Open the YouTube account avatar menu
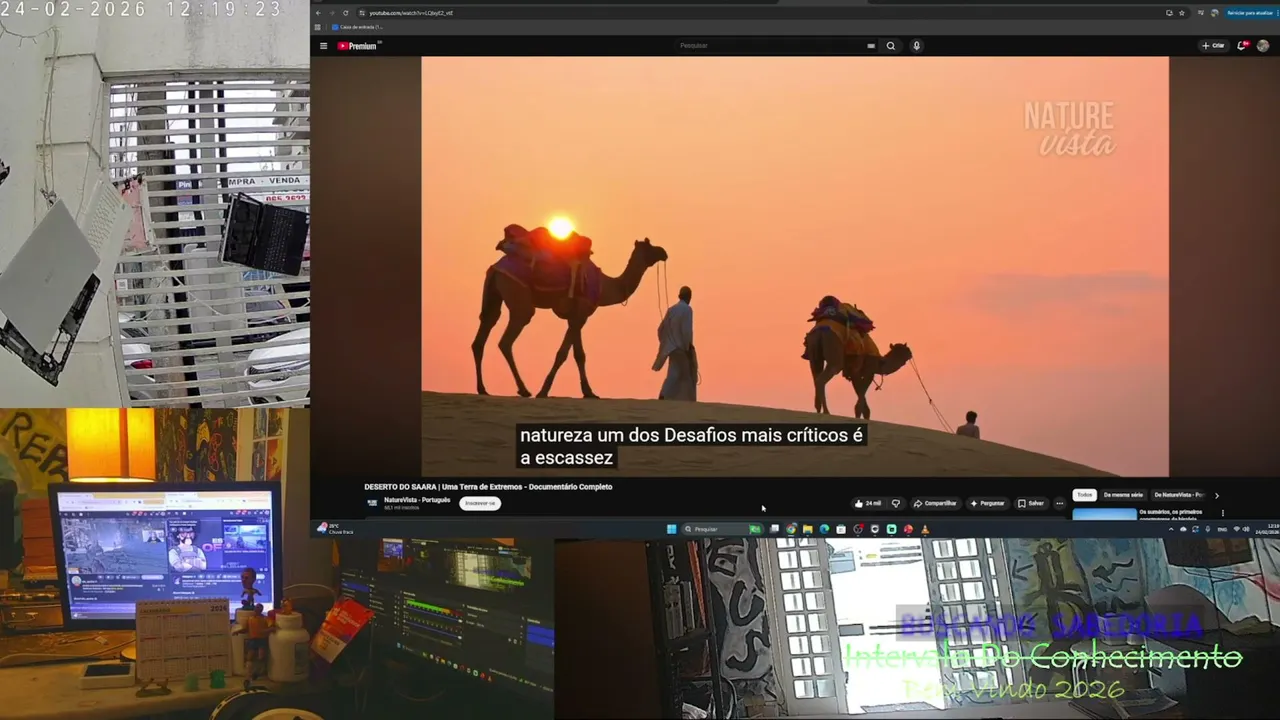Viewport: 1280px width, 720px height. 1263,46
